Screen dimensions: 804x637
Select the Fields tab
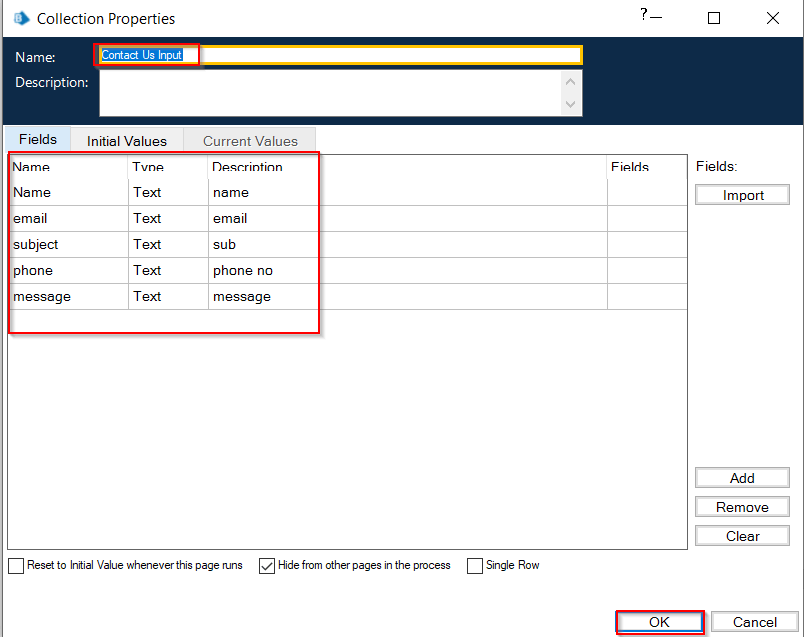click(38, 139)
